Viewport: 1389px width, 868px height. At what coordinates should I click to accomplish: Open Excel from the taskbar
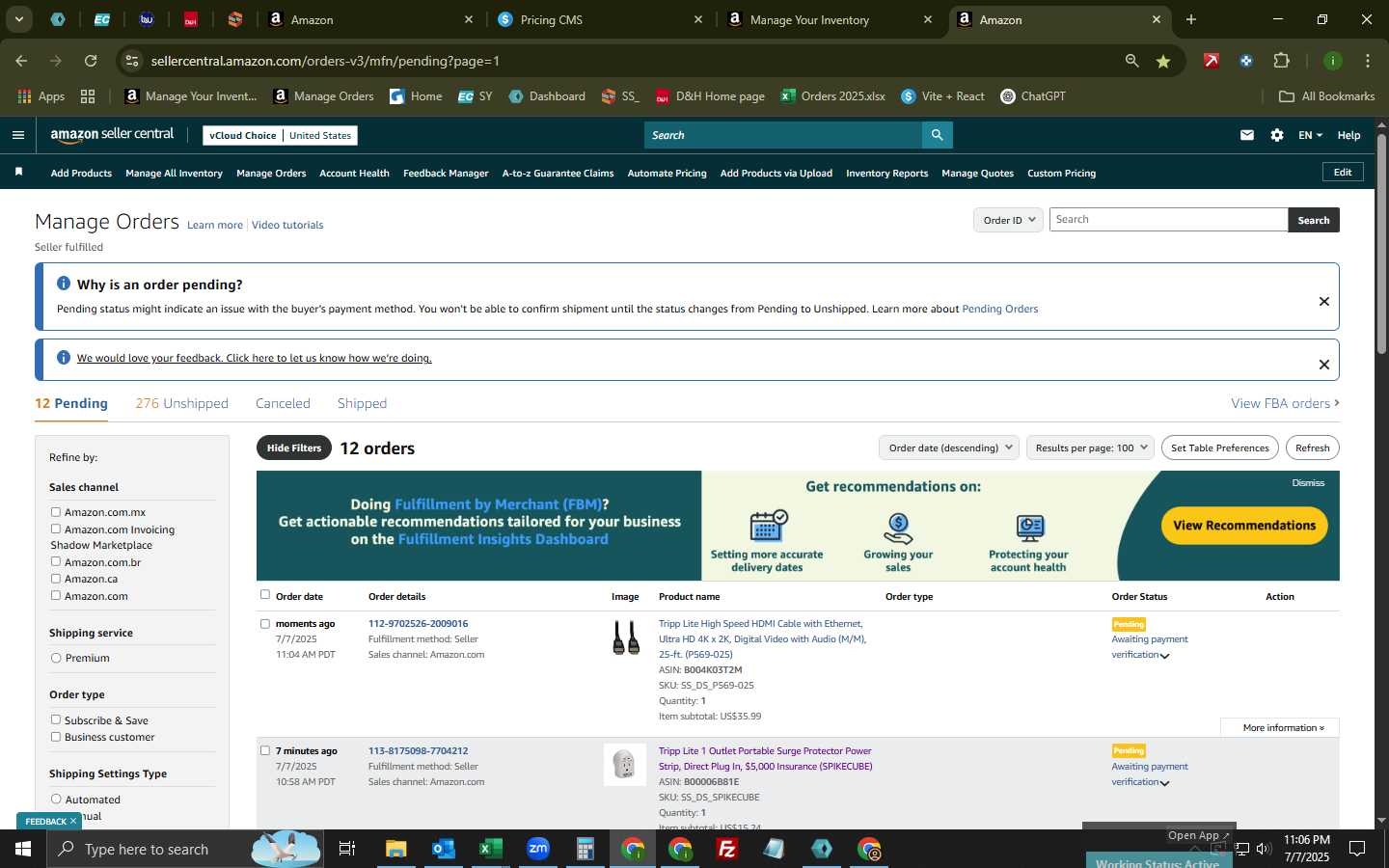pos(490,849)
